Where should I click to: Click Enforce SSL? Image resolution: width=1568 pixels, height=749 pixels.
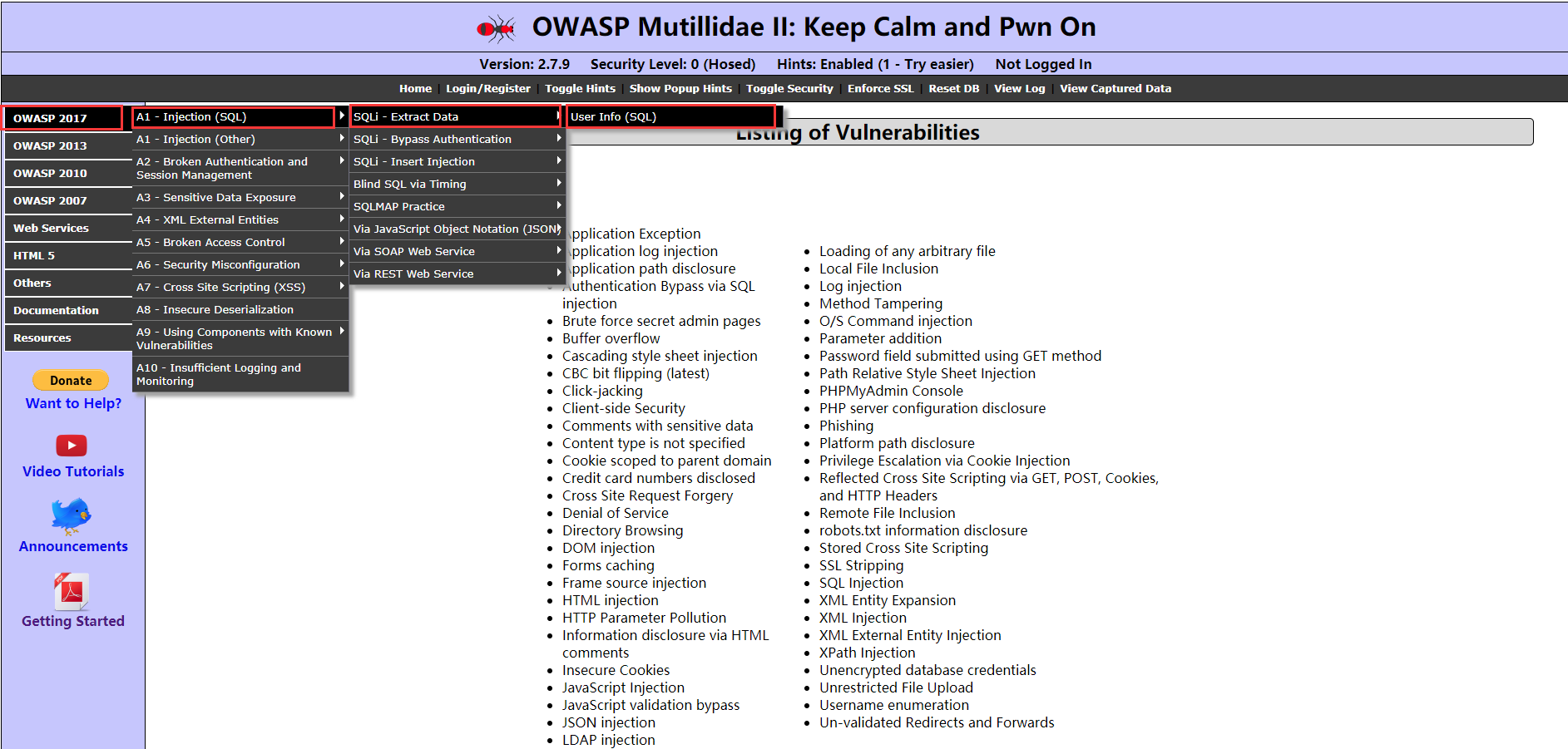(x=881, y=88)
